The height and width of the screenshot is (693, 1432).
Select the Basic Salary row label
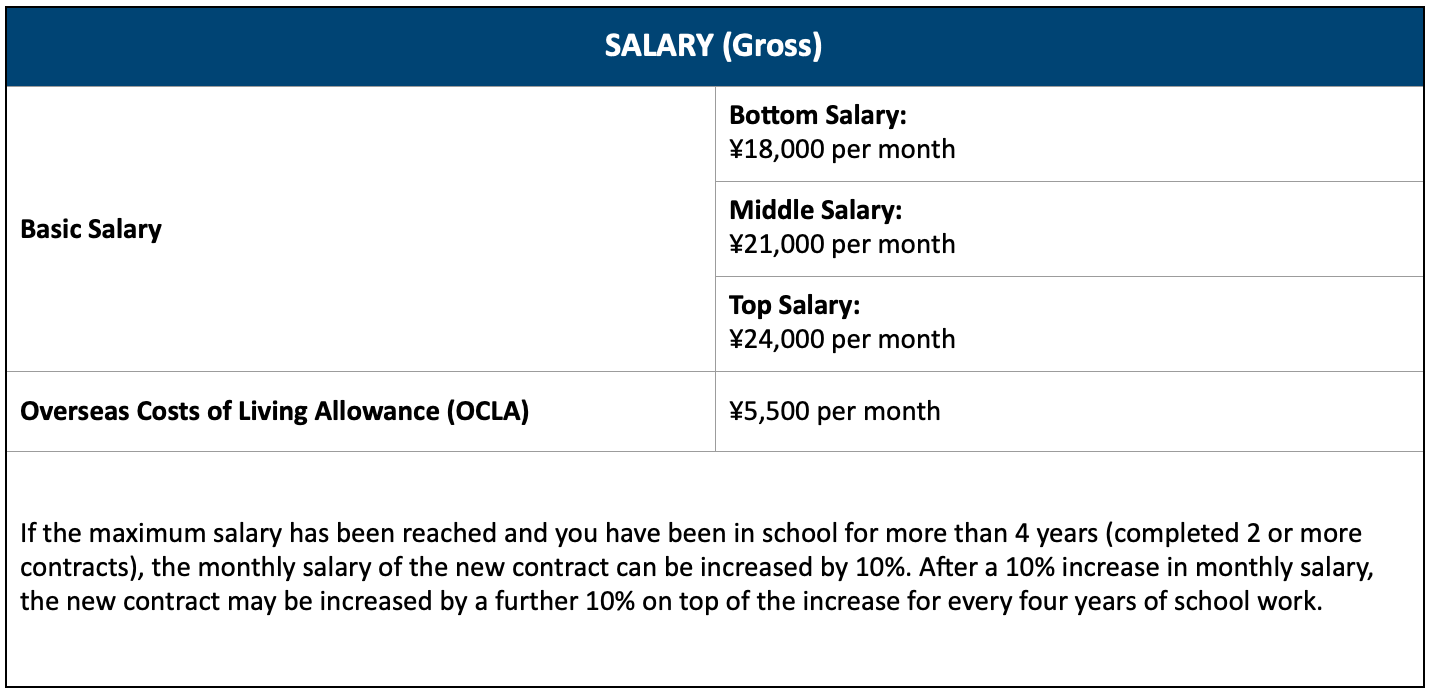[91, 229]
